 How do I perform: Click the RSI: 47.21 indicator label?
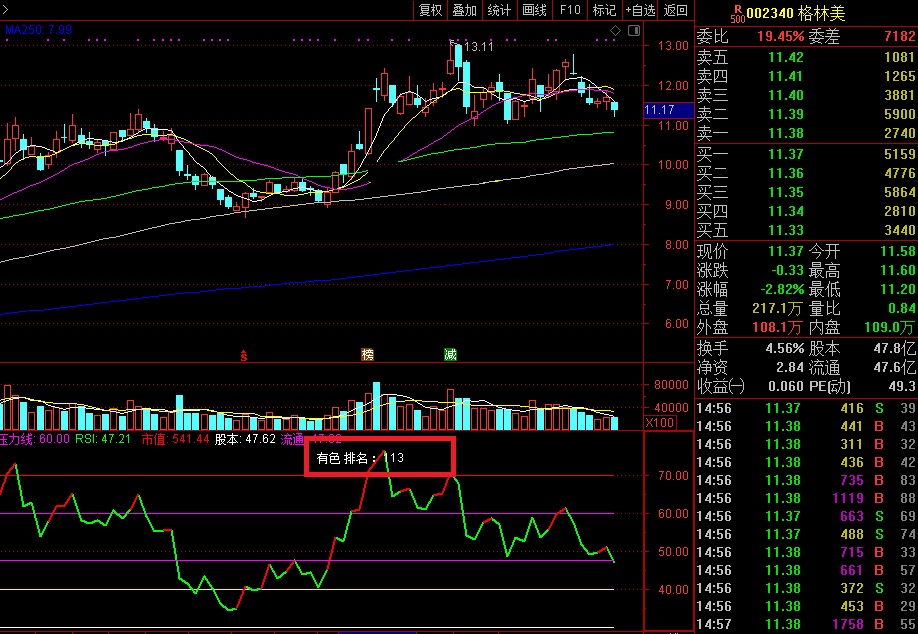click(103, 439)
